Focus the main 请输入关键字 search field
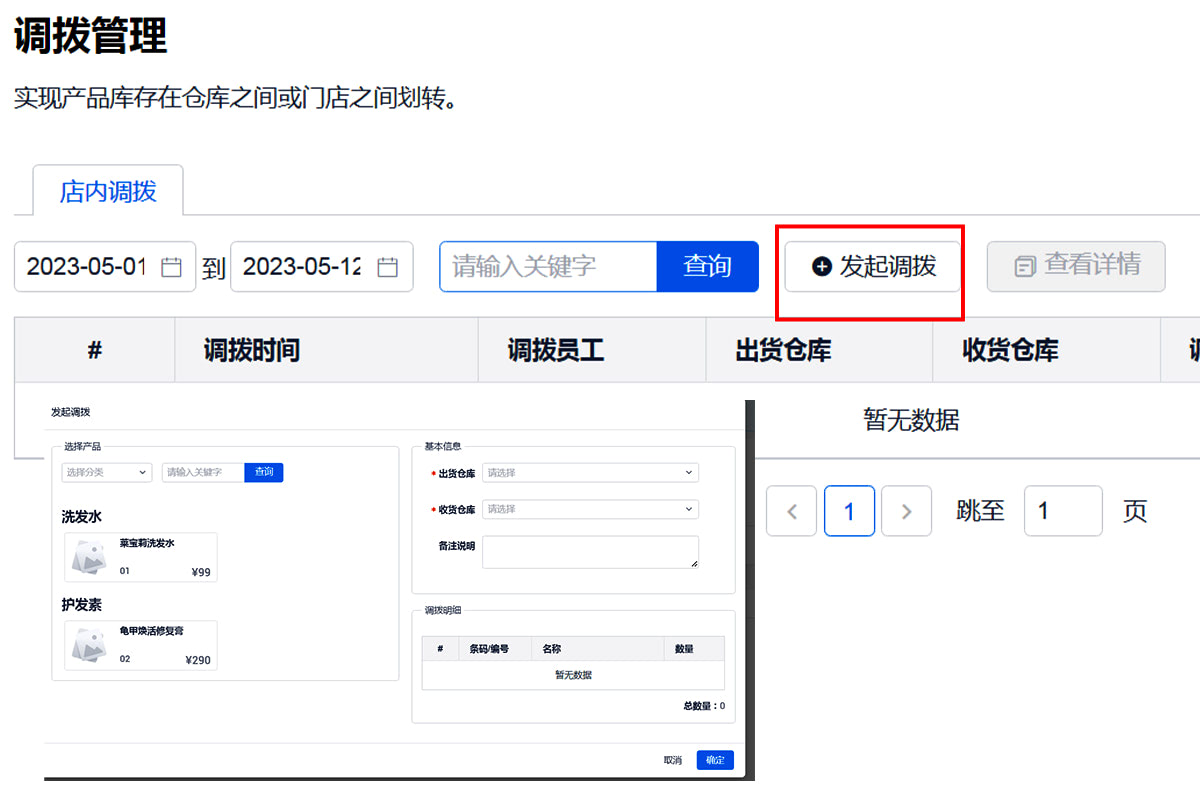The image size is (1200, 800). (547, 266)
